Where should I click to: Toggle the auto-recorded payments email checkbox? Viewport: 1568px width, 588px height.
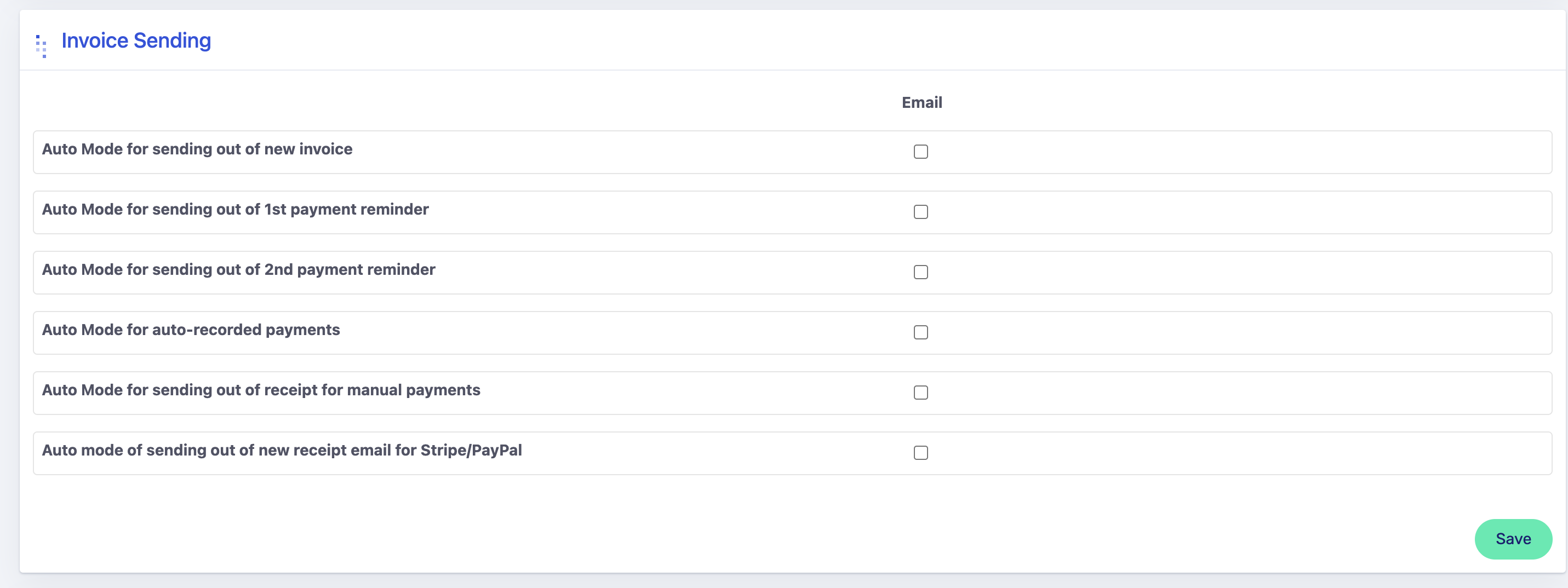pyautogui.click(x=920, y=333)
